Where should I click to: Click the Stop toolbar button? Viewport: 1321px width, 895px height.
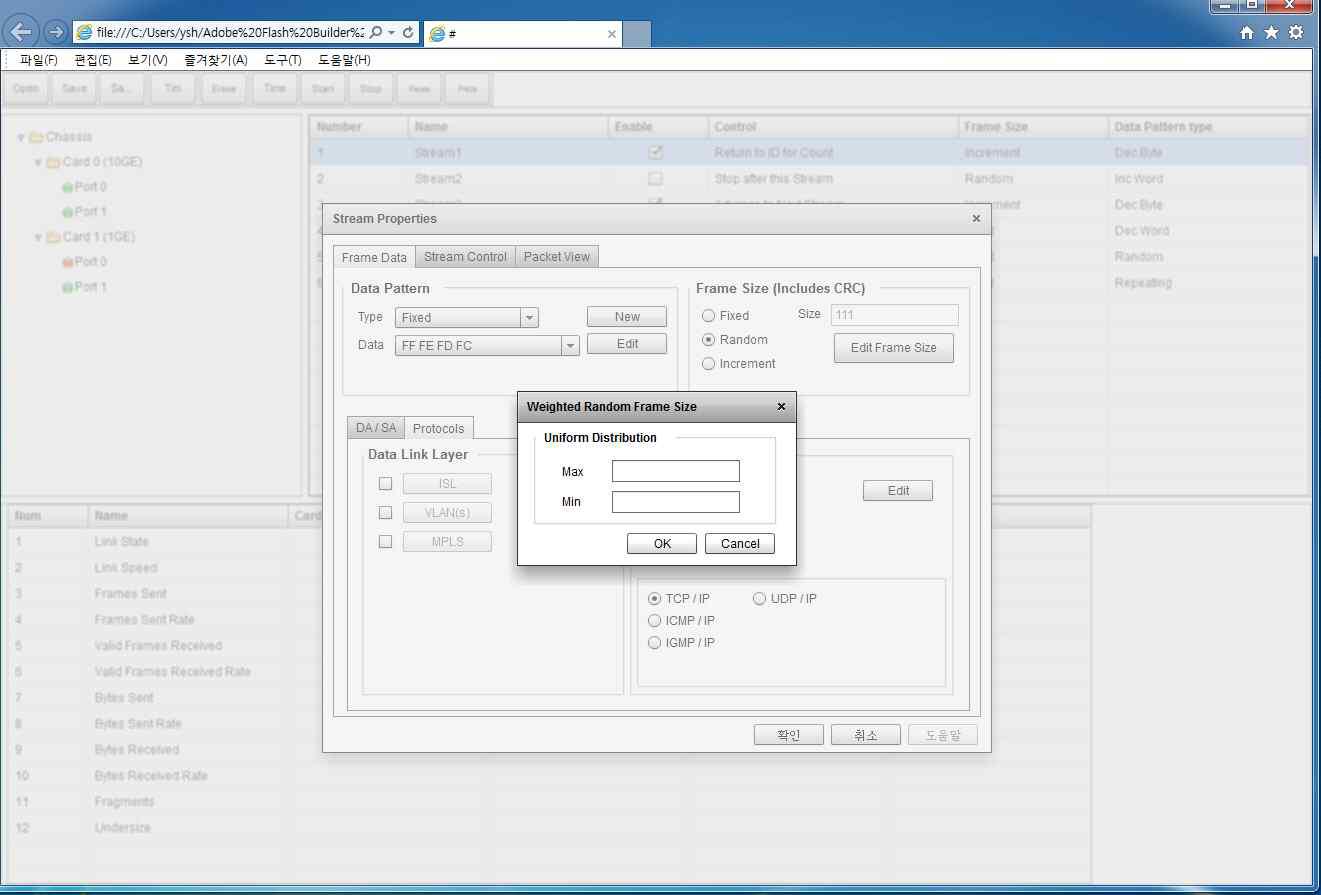tap(371, 89)
